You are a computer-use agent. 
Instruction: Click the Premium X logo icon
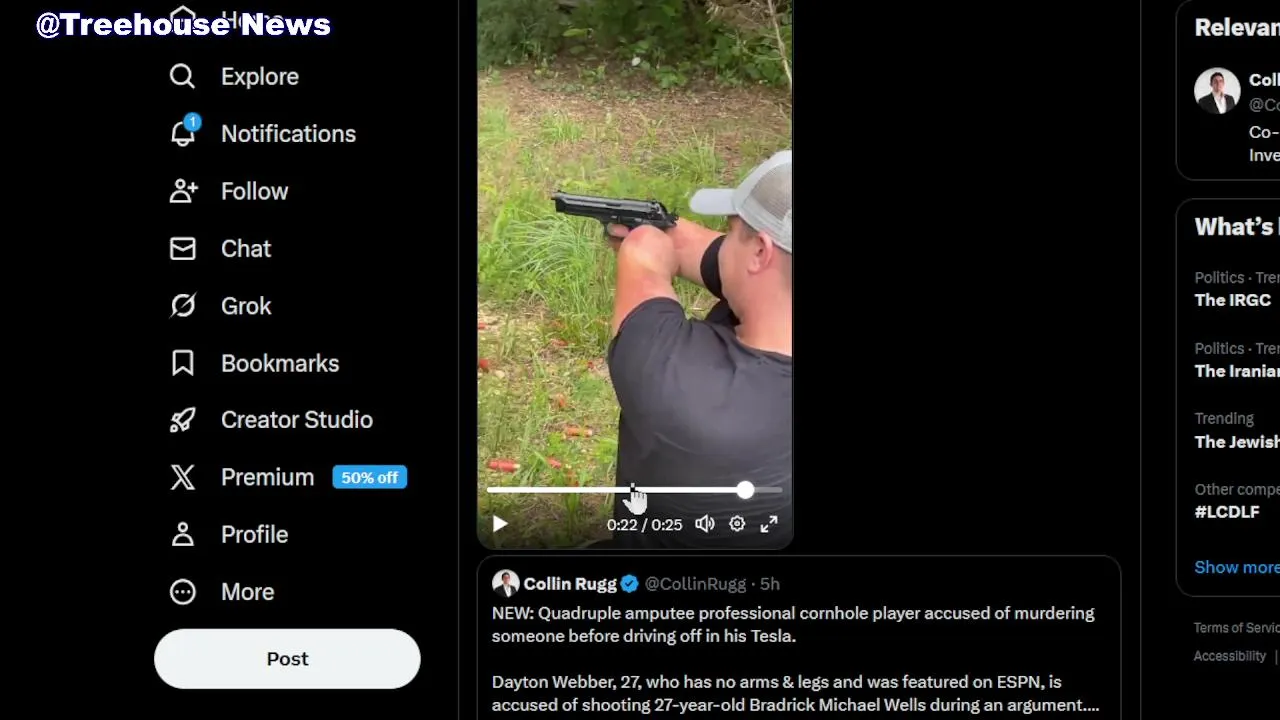click(x=182, y=477)
